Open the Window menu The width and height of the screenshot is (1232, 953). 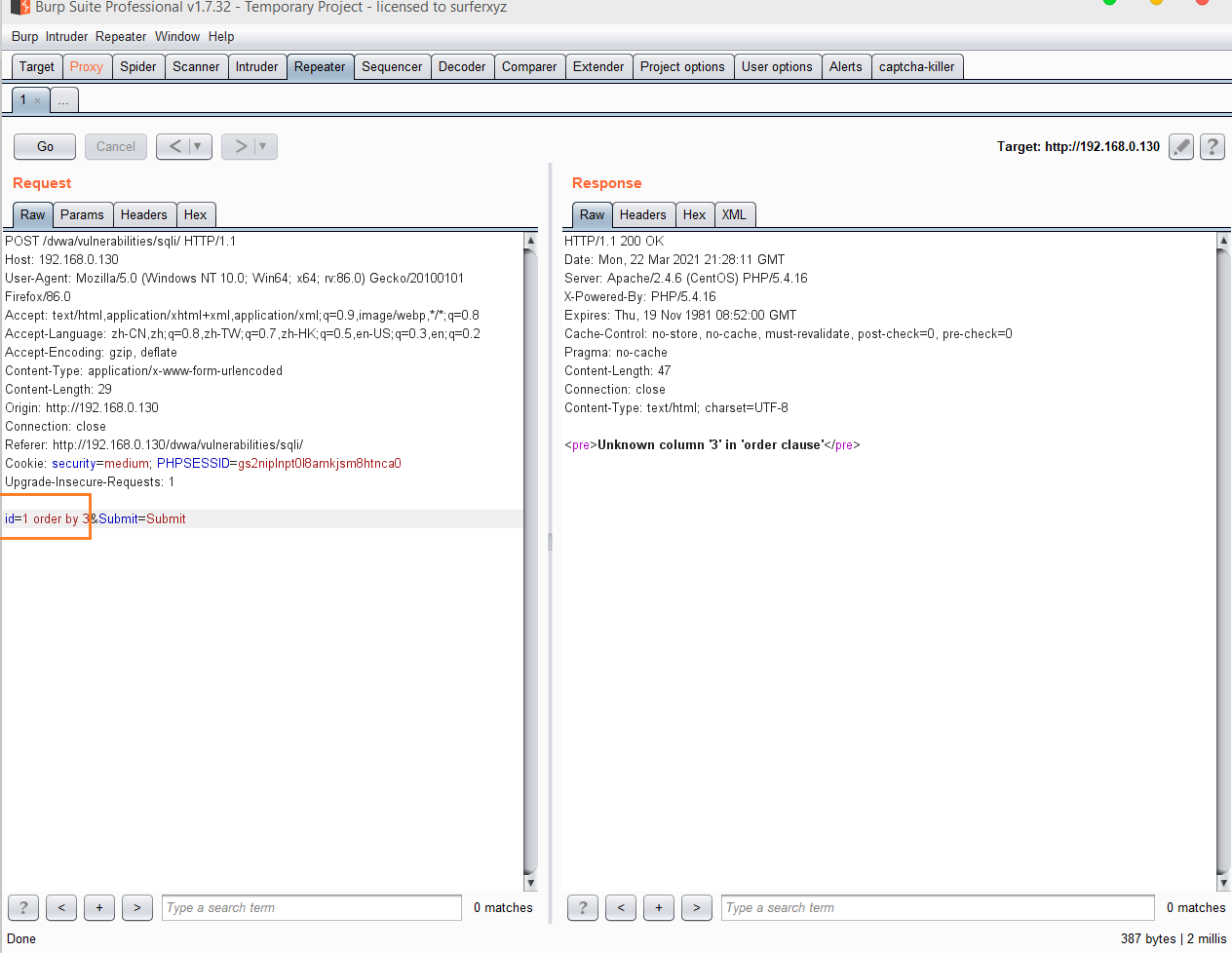coord(177,36)
